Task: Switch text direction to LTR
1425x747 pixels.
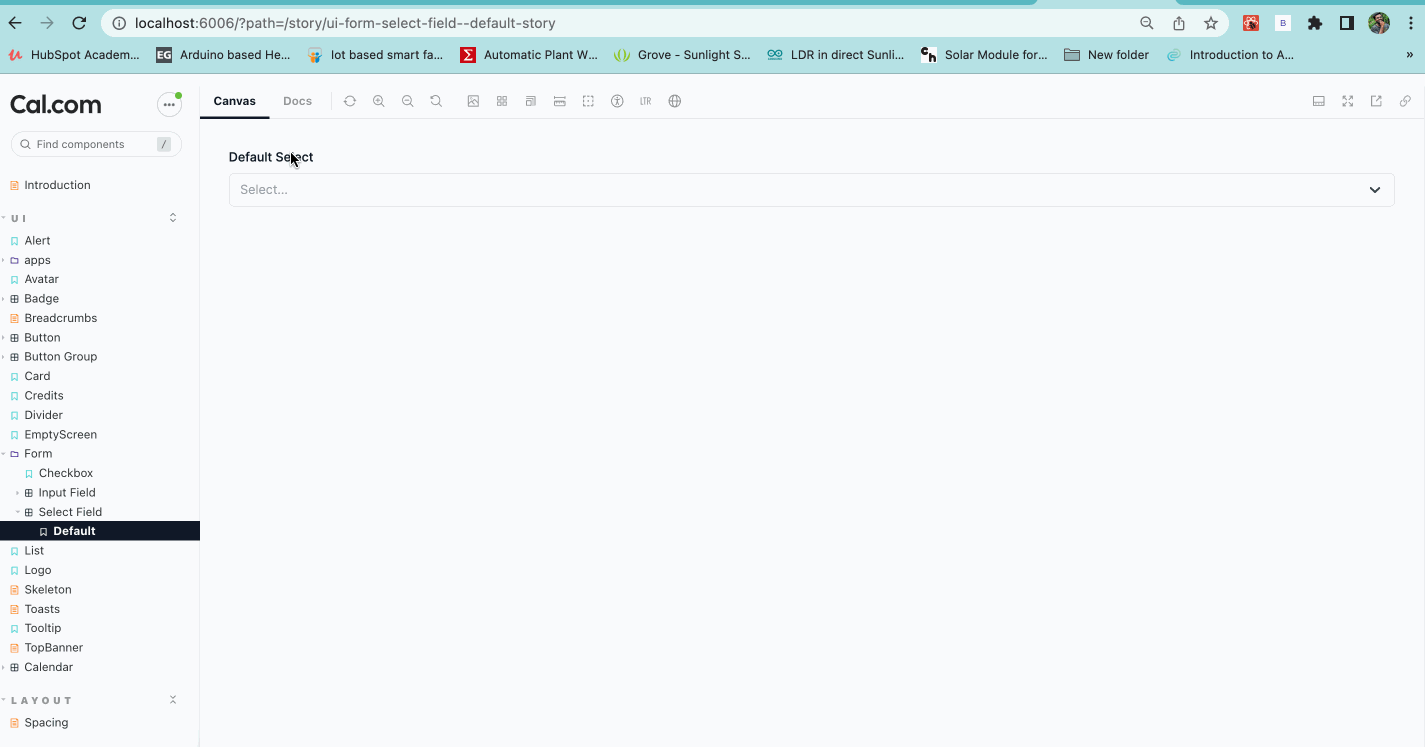Action: [x=645, y=100]
